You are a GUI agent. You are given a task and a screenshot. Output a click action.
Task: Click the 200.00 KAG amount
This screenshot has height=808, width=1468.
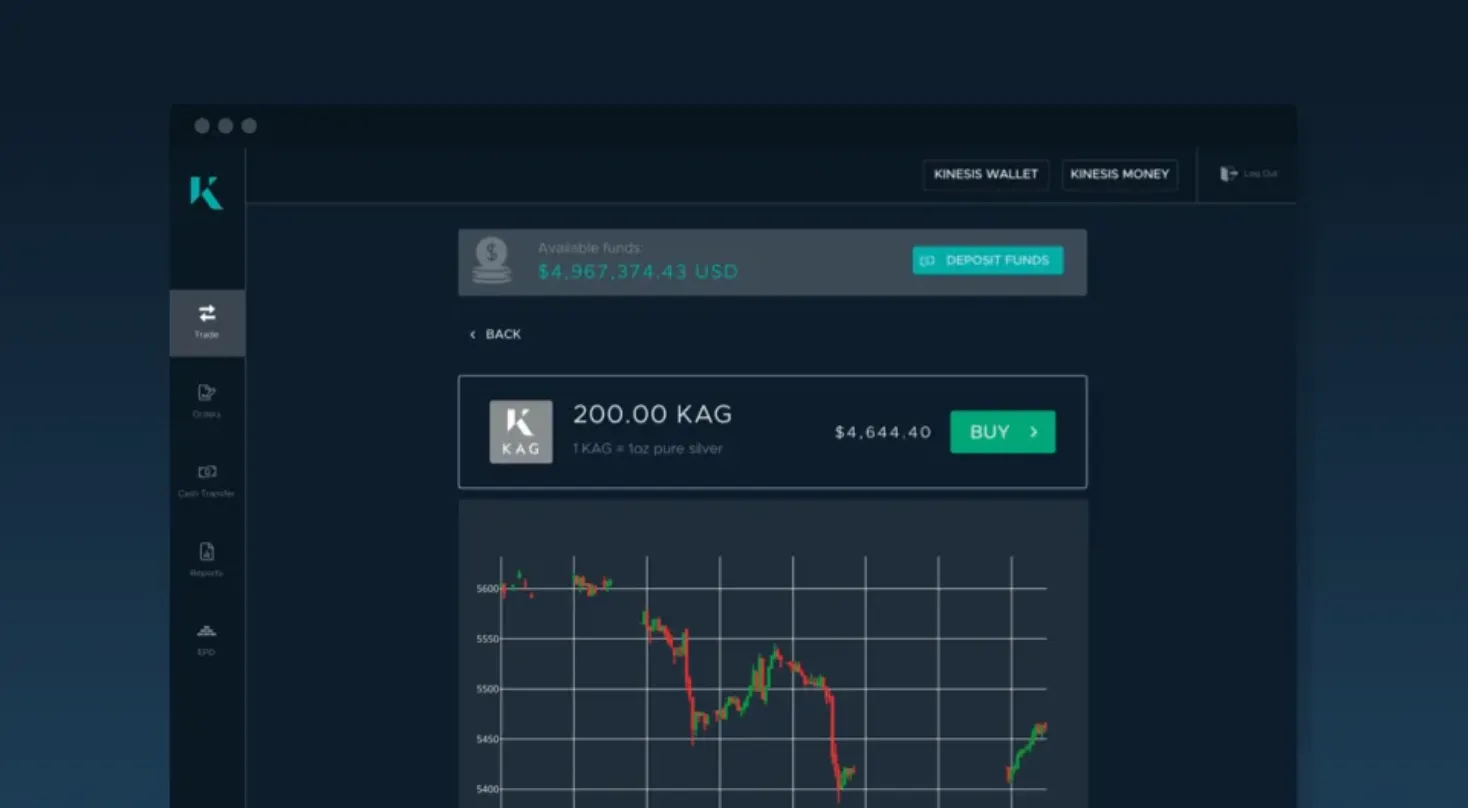point(653,414)
